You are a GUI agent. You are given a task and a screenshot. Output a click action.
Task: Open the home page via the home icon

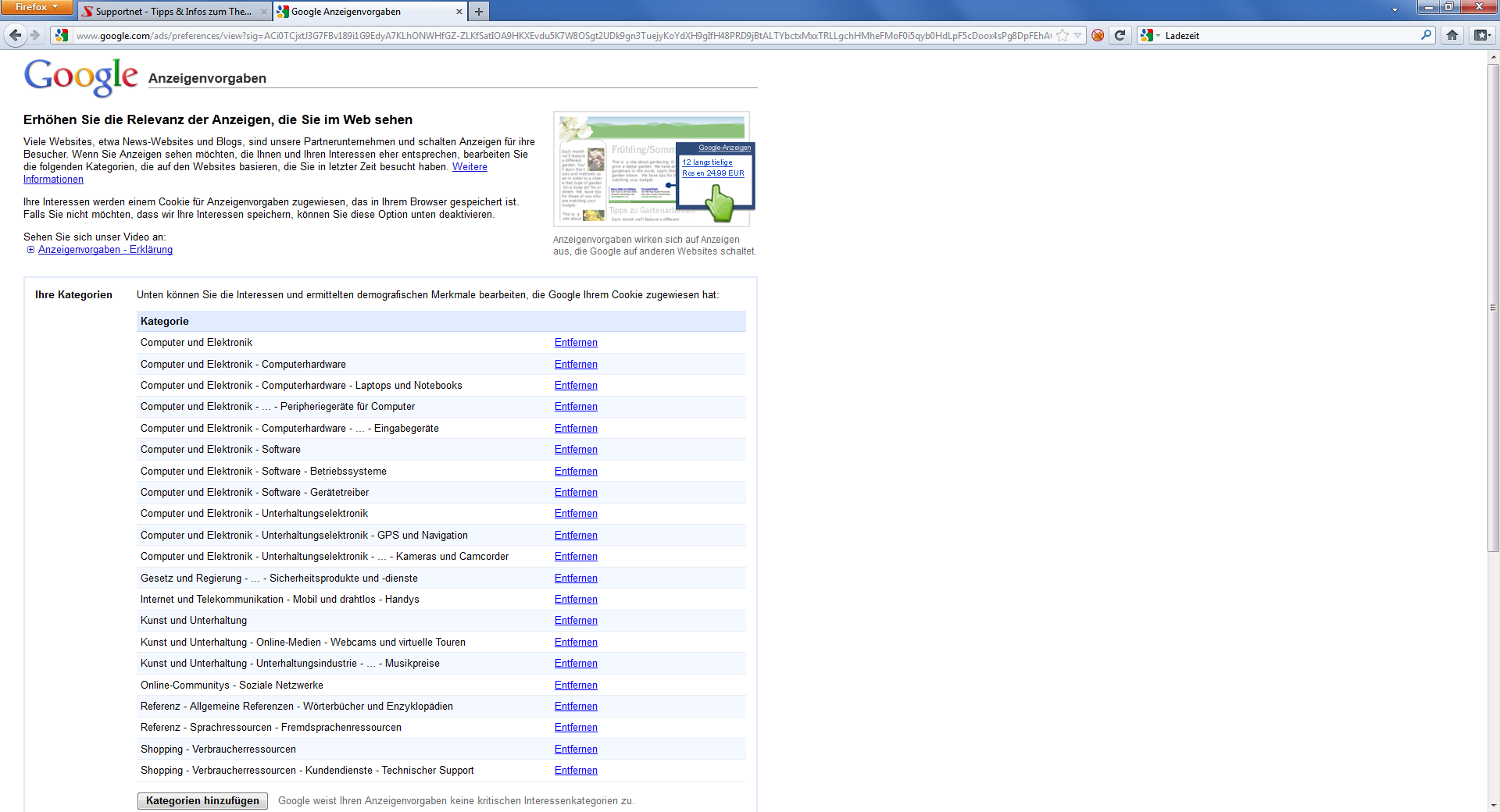click(x=1452, y=35)
